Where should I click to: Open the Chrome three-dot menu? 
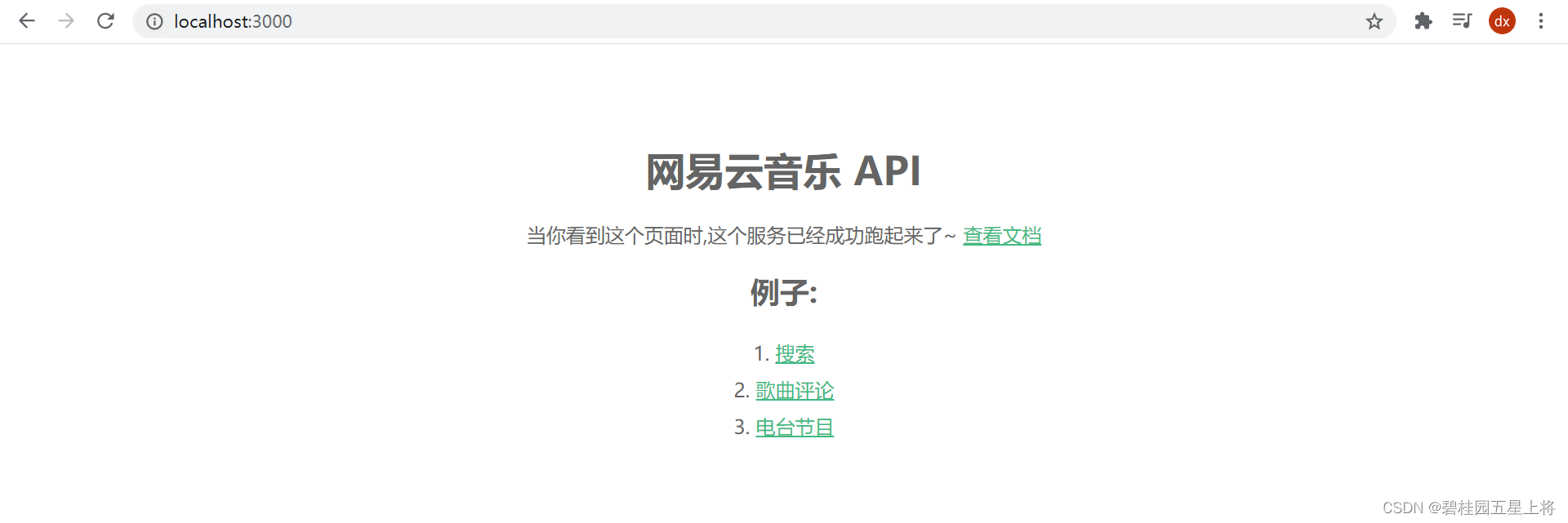(x=1541, y=21)
